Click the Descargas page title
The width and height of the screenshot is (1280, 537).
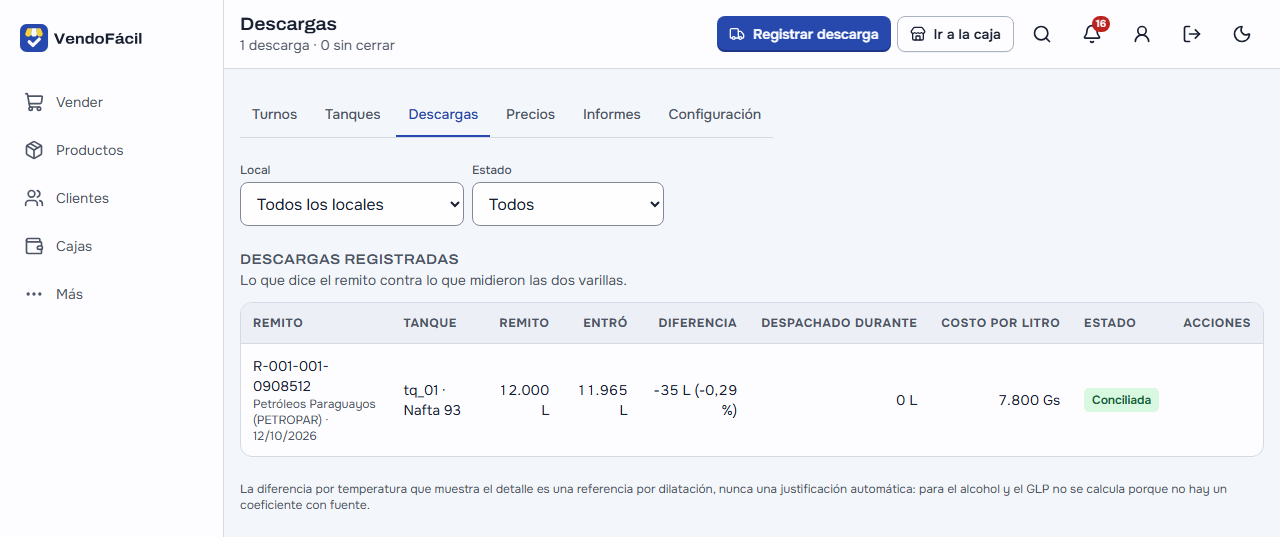pyautogui.click(x=288, y=24)
